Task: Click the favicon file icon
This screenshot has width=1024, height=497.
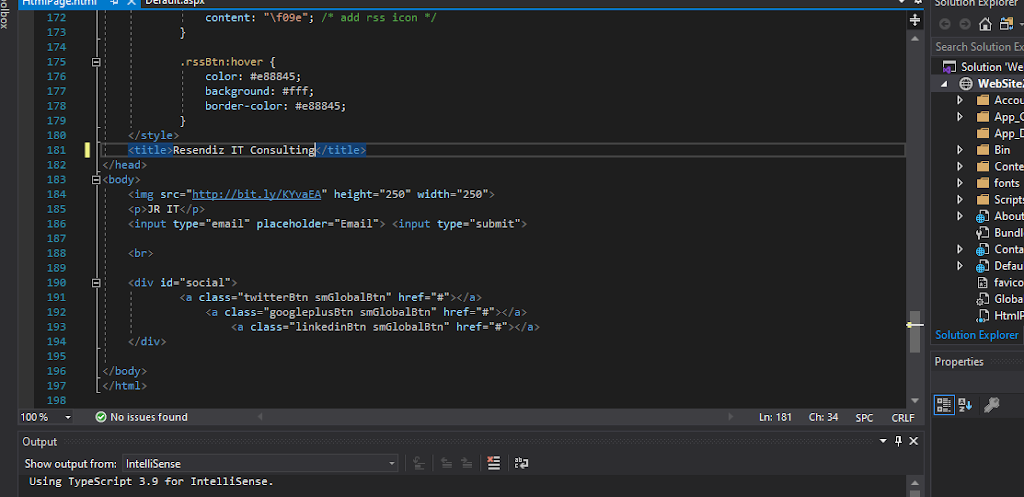Action: coord(983,283)
